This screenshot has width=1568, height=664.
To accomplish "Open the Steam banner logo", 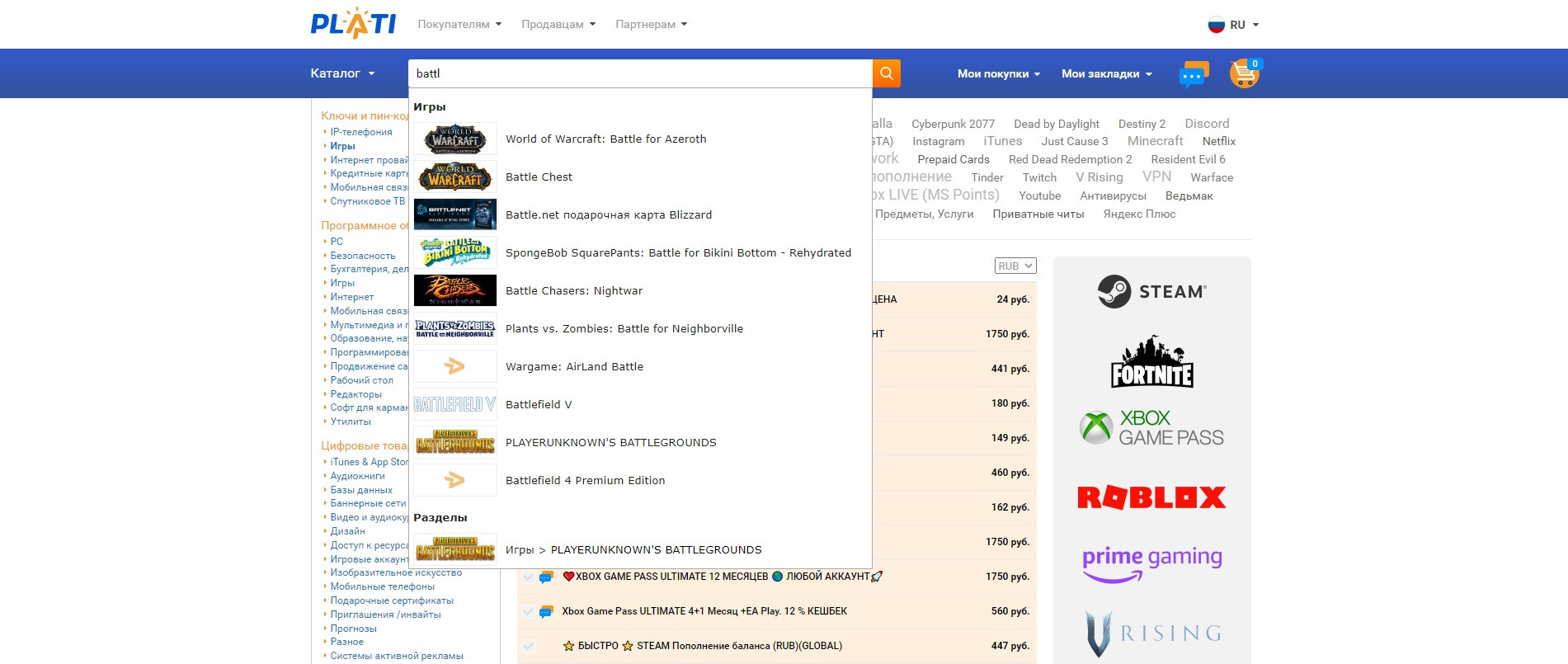I will [x=1152, y=291].
